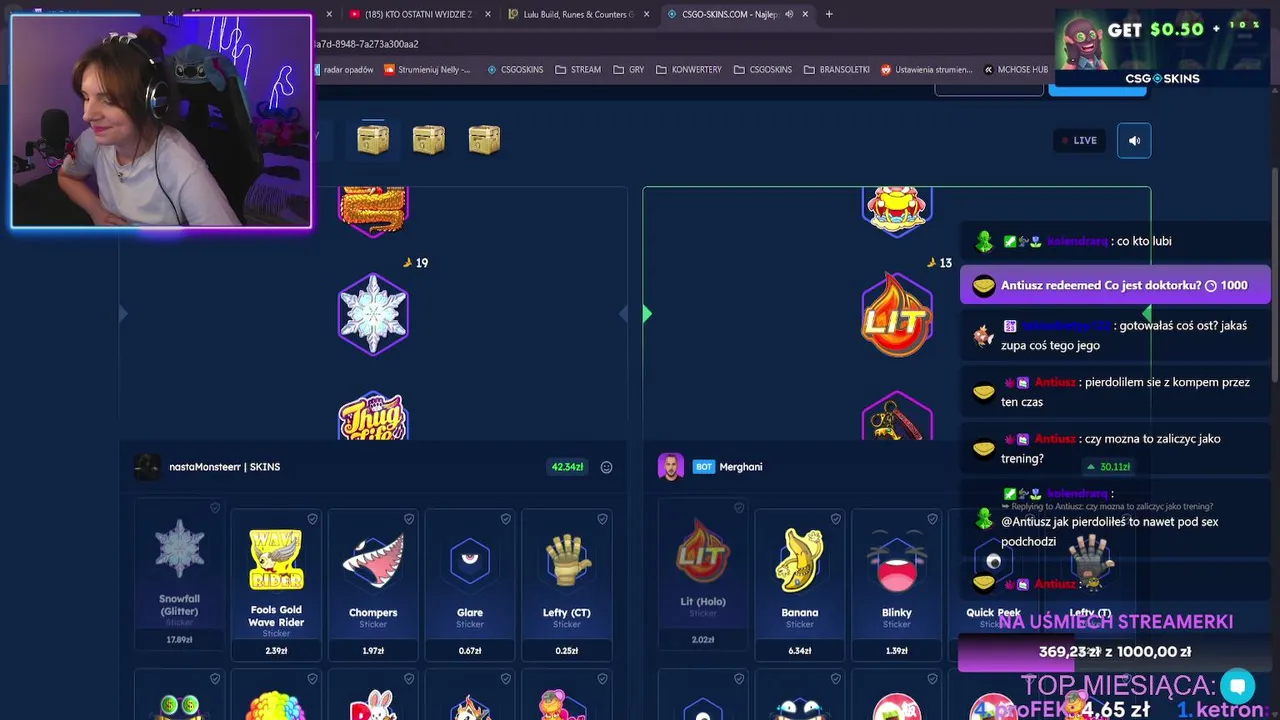Close the Lulu Build tab
1280x720 pixels.
point(647,14)
